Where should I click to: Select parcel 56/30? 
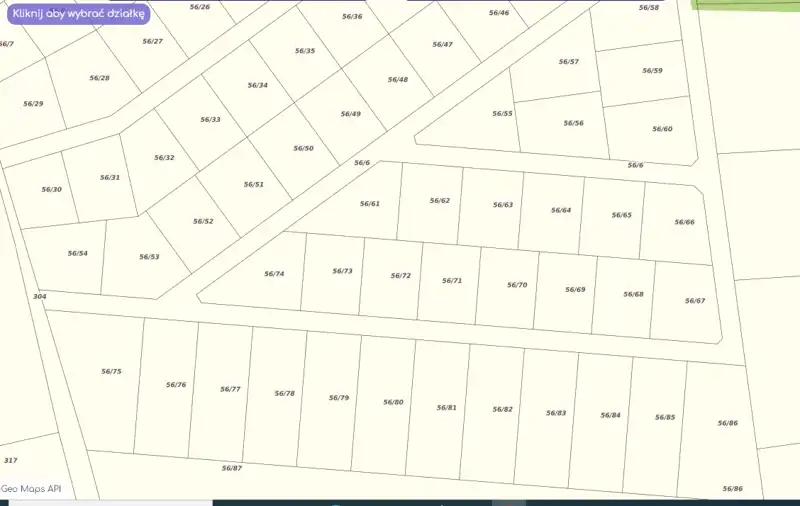pos(51,189)
